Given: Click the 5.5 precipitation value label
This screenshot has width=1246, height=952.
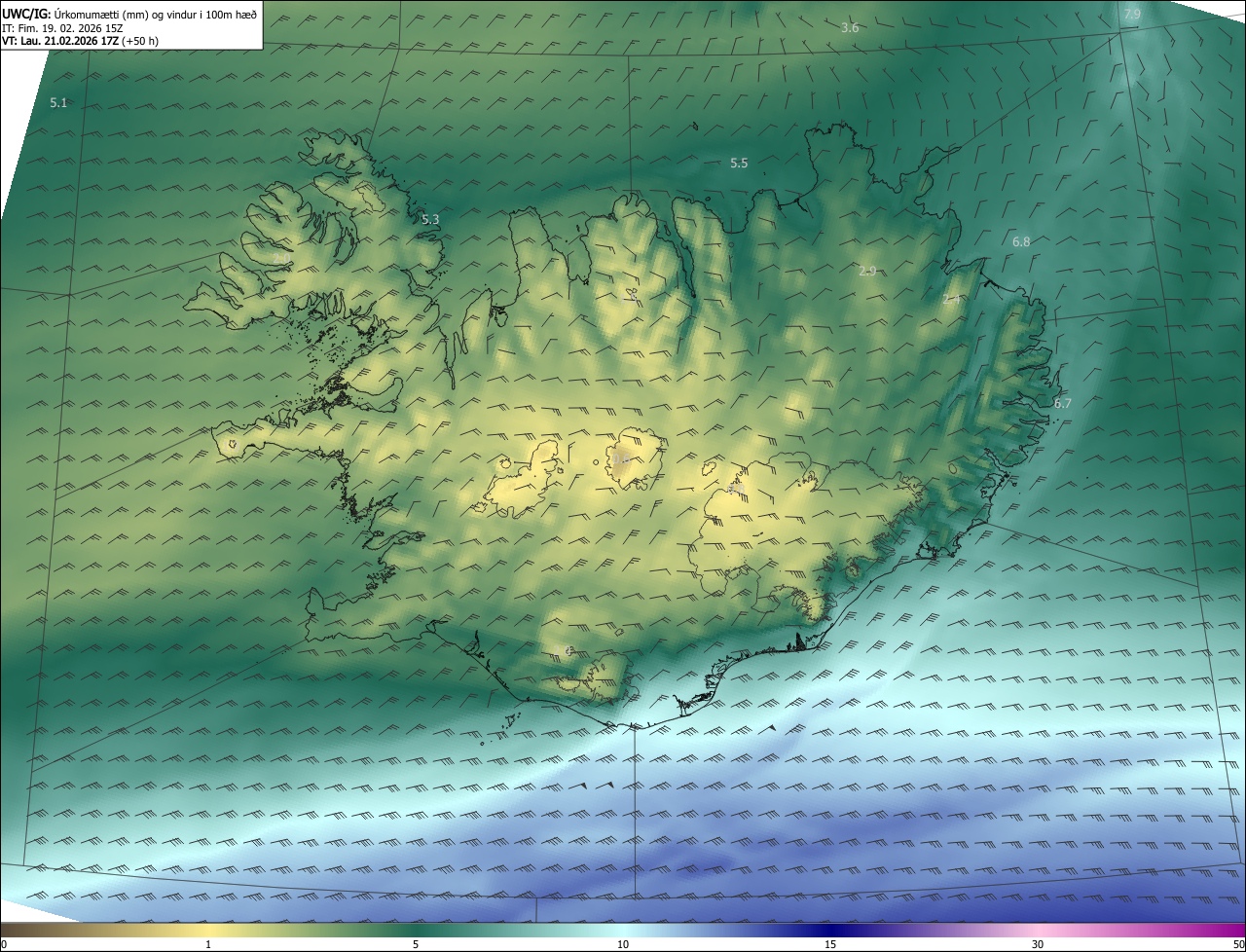Looking at the screenshot, I should (739, 164).
